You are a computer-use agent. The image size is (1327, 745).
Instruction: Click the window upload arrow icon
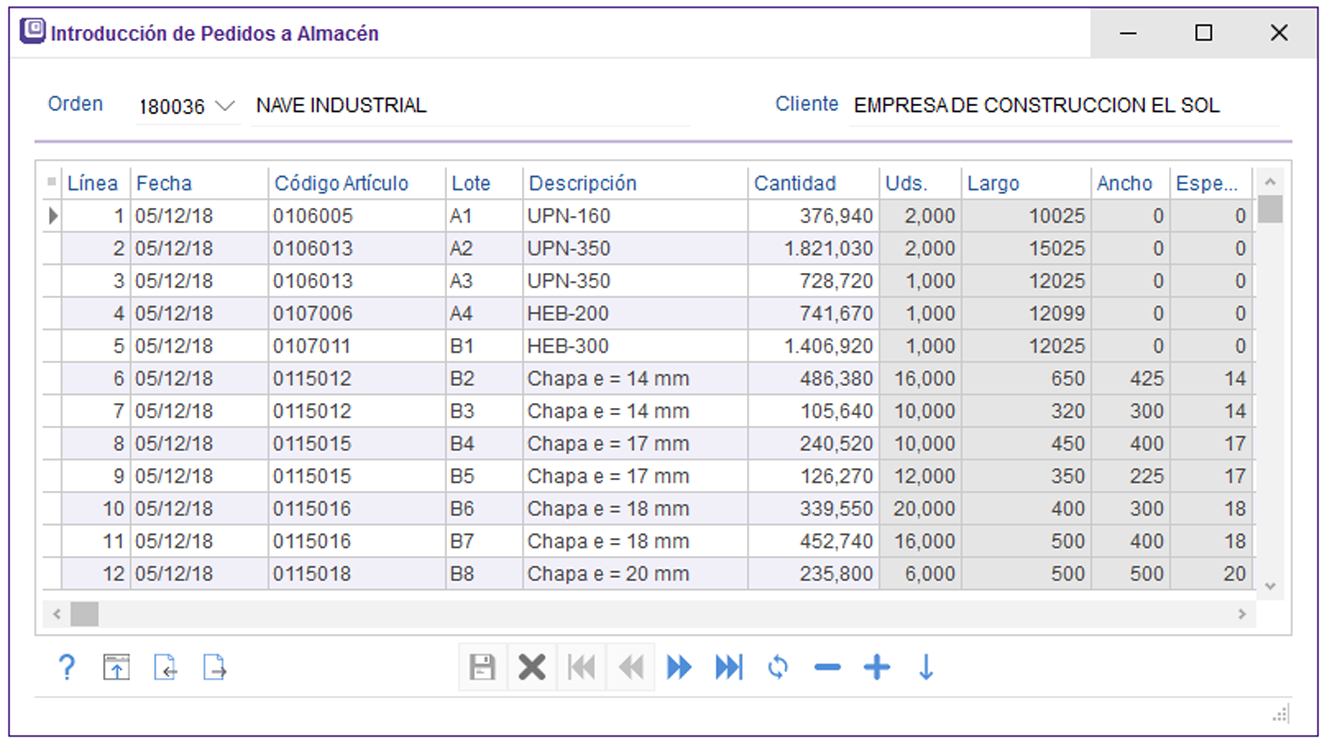117,667
